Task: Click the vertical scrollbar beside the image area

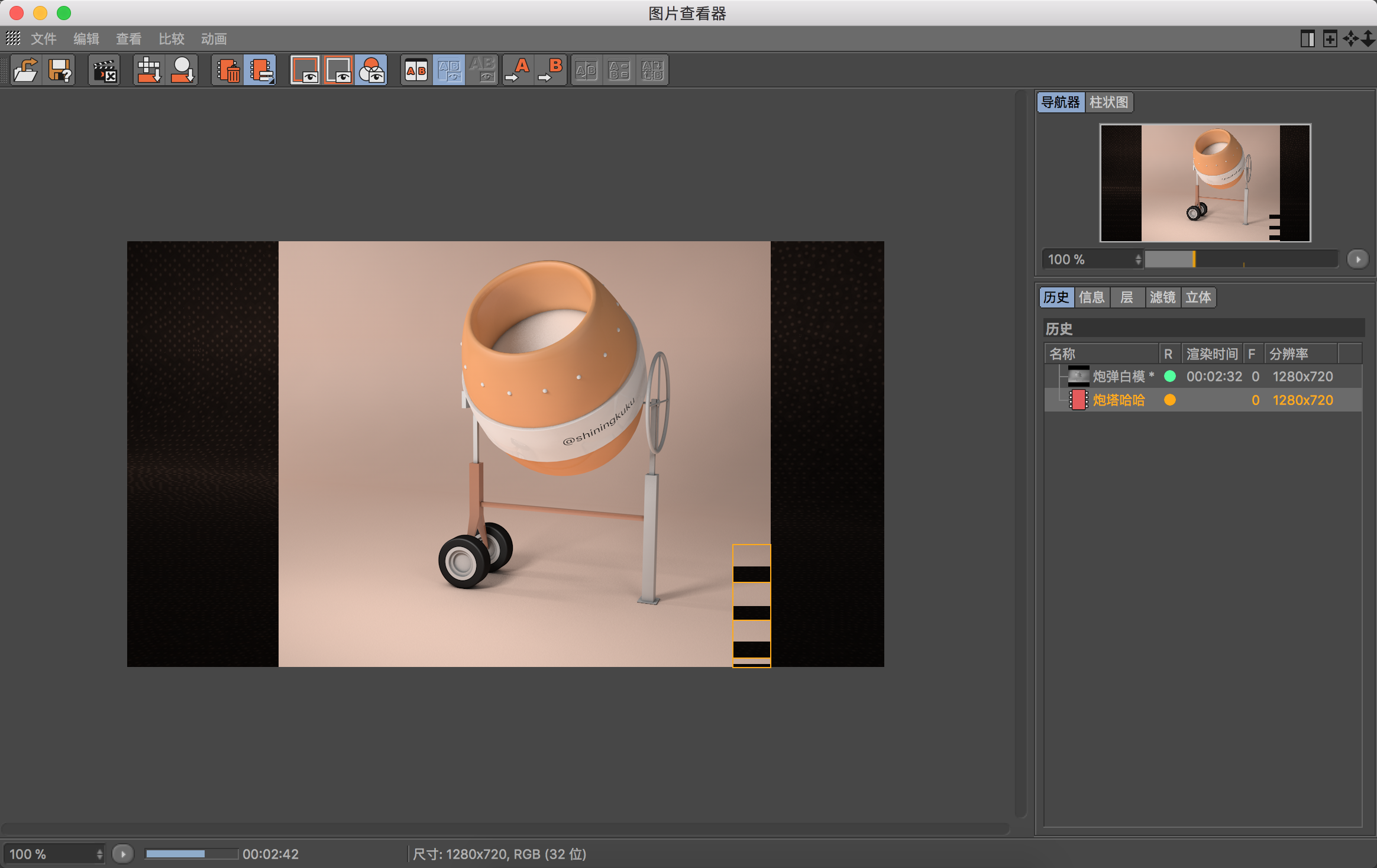Action: click(x=1021, y=454)
